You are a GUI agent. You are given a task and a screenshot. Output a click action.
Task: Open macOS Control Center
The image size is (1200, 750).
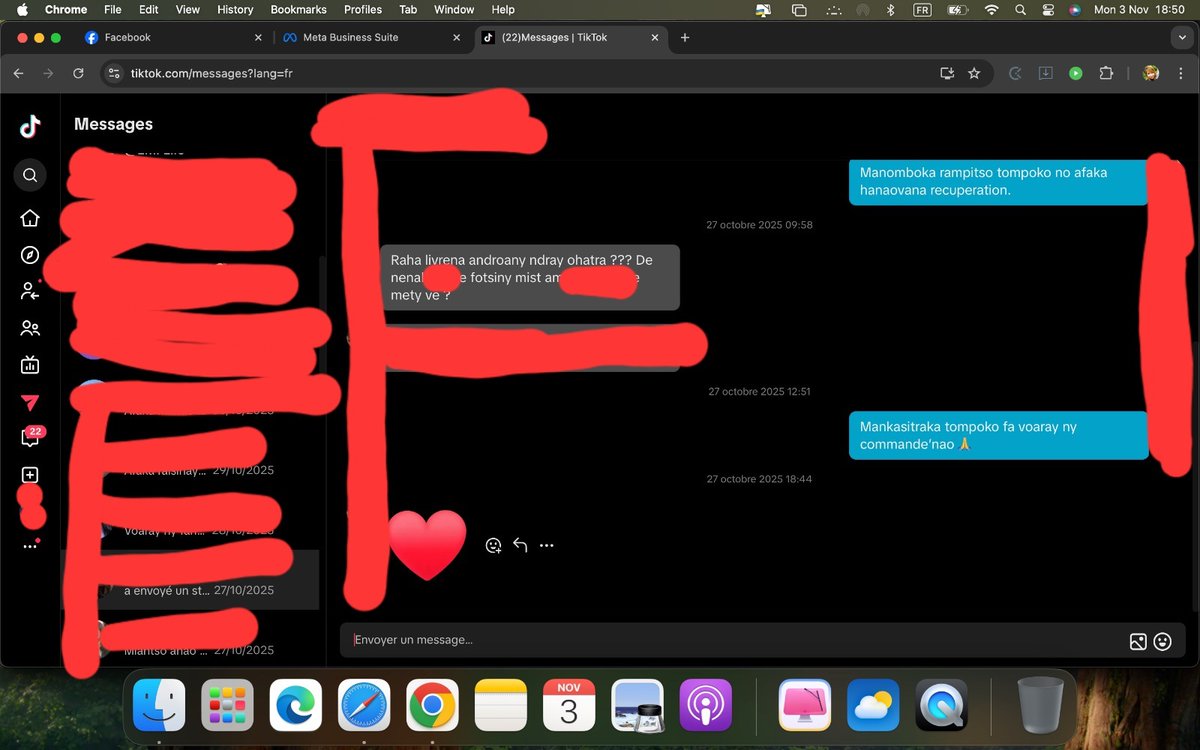(1048, 9)
